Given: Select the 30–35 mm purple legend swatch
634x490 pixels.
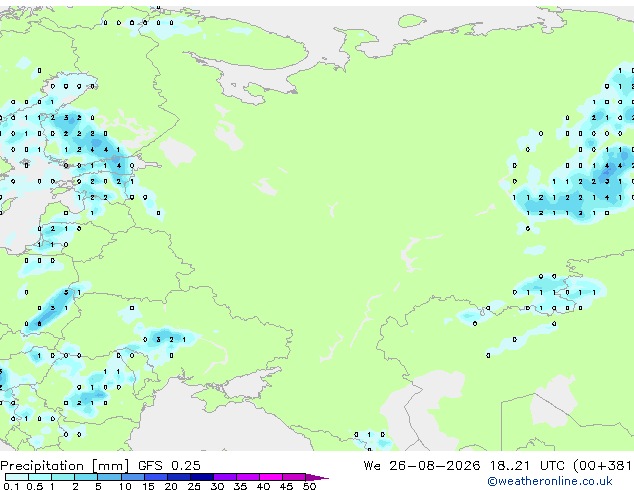Looking at the screenshot, I should pyautogui.click(x=224, y=477).
